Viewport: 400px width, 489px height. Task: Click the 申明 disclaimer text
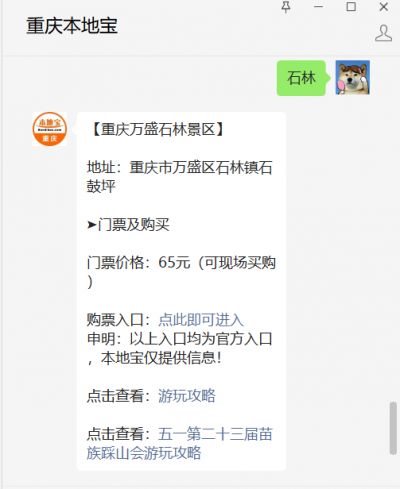[x=180, y=348]
